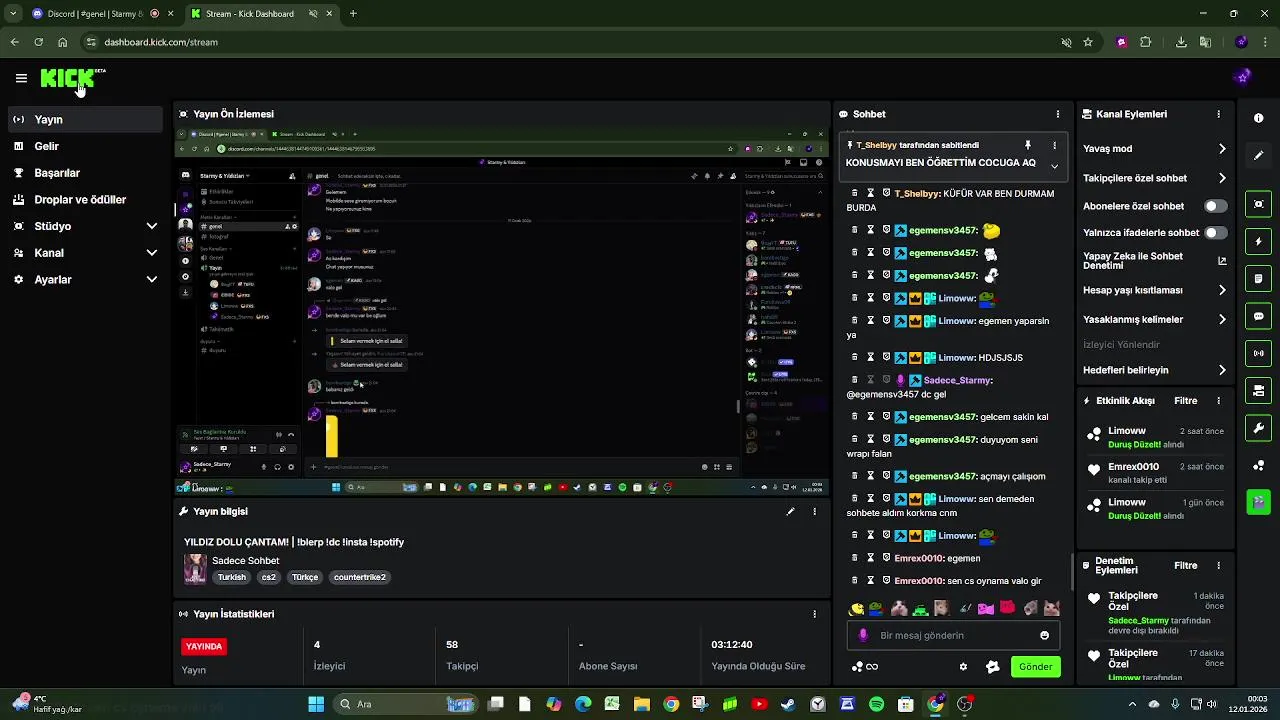The height and width of the screenshot is (720, 1280).
Task: Toggle the stream preview widget icon
Action: tap(1258, 204)
